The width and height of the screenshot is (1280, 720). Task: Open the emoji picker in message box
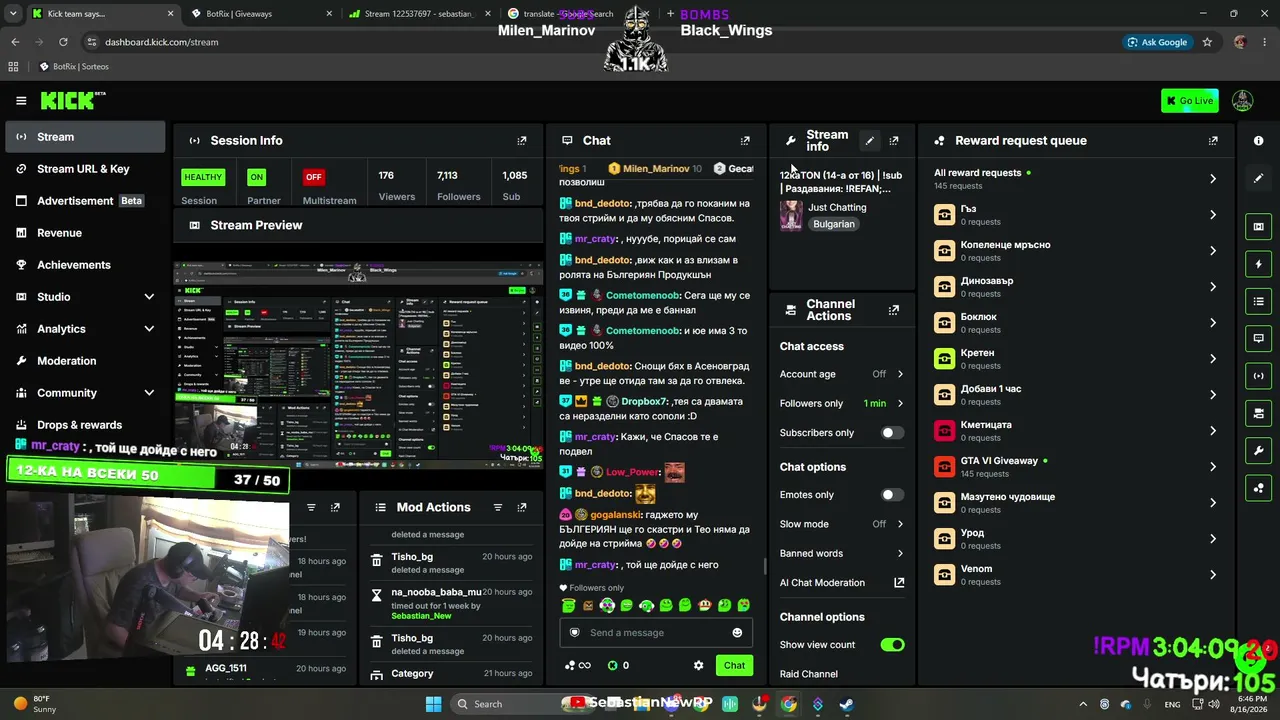click(737, 632)
